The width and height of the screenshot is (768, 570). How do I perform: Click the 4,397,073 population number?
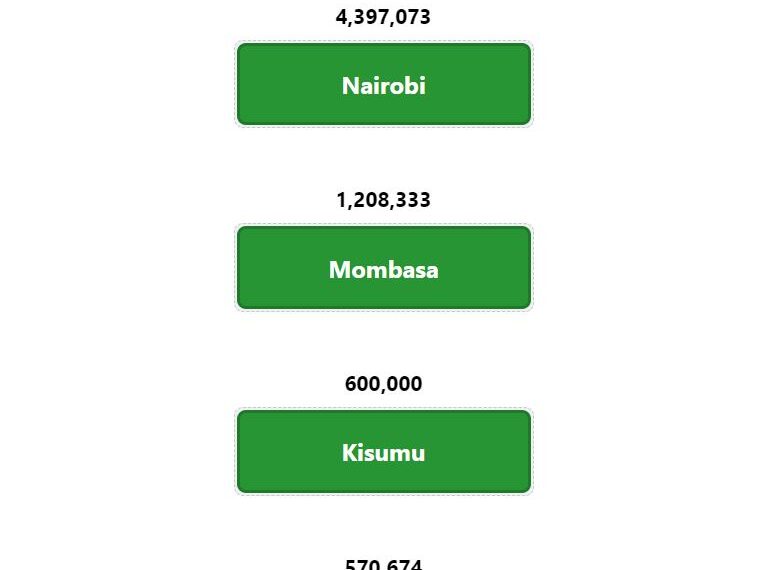click(383, 17)
